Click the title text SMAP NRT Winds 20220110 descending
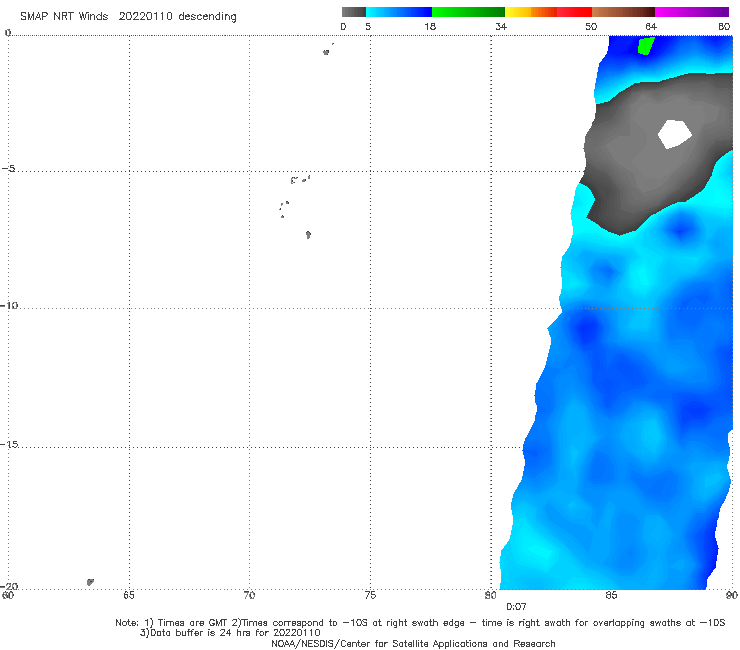This screenshot has height=650, width=740. point(128,16)
